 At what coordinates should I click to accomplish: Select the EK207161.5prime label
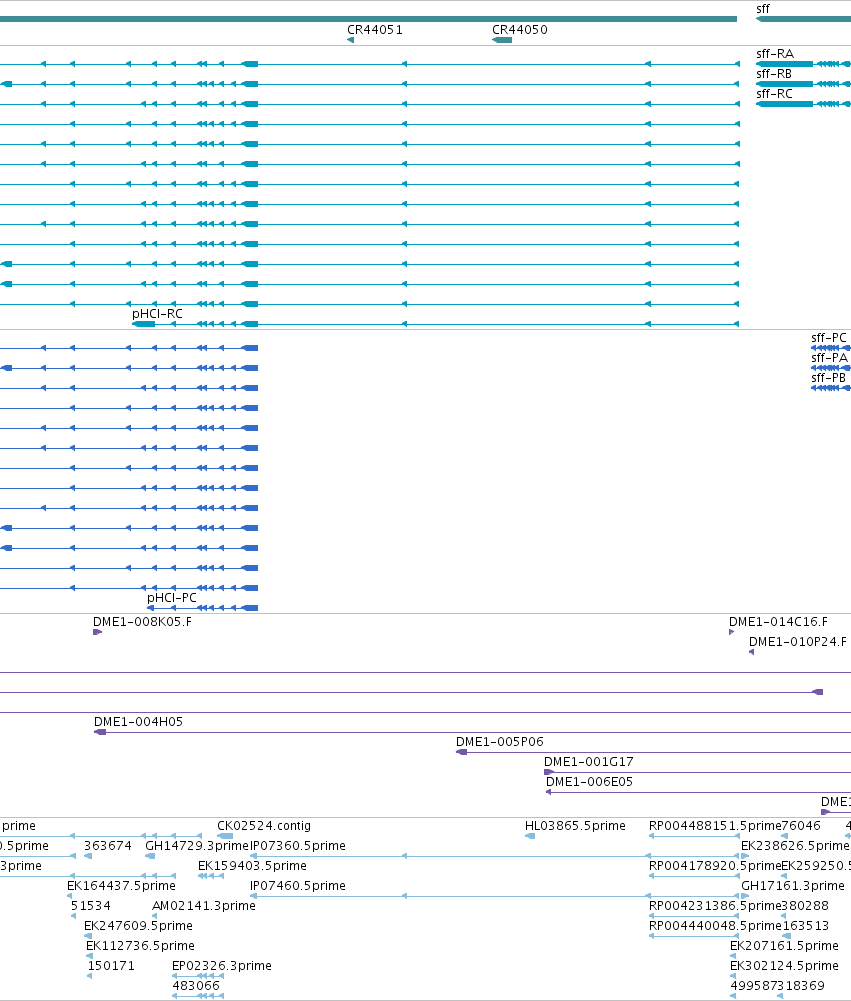pyautogui.click(x=785, y=946)
